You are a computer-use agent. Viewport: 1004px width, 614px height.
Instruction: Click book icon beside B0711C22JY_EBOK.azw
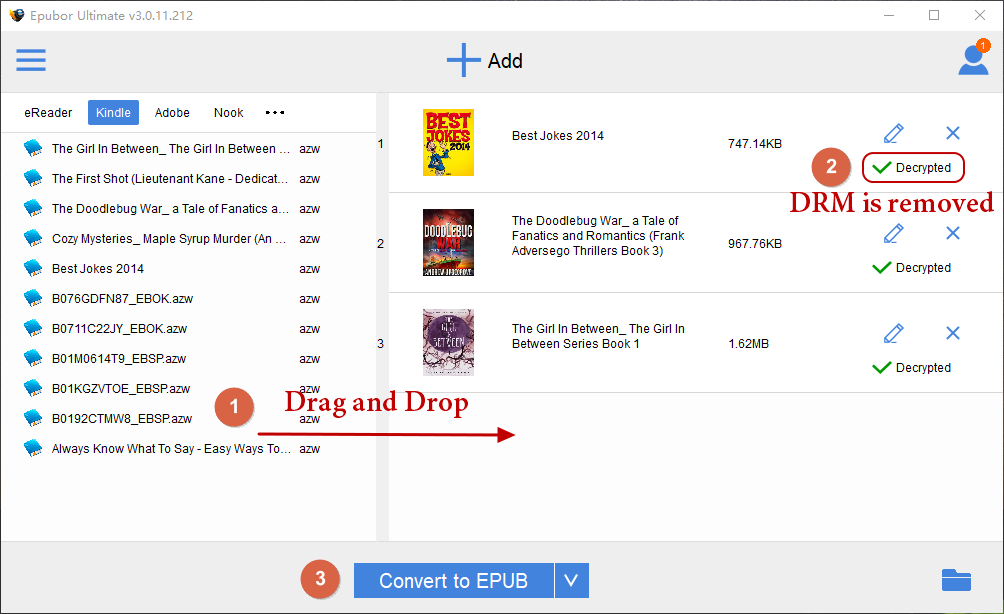(33, 328)
